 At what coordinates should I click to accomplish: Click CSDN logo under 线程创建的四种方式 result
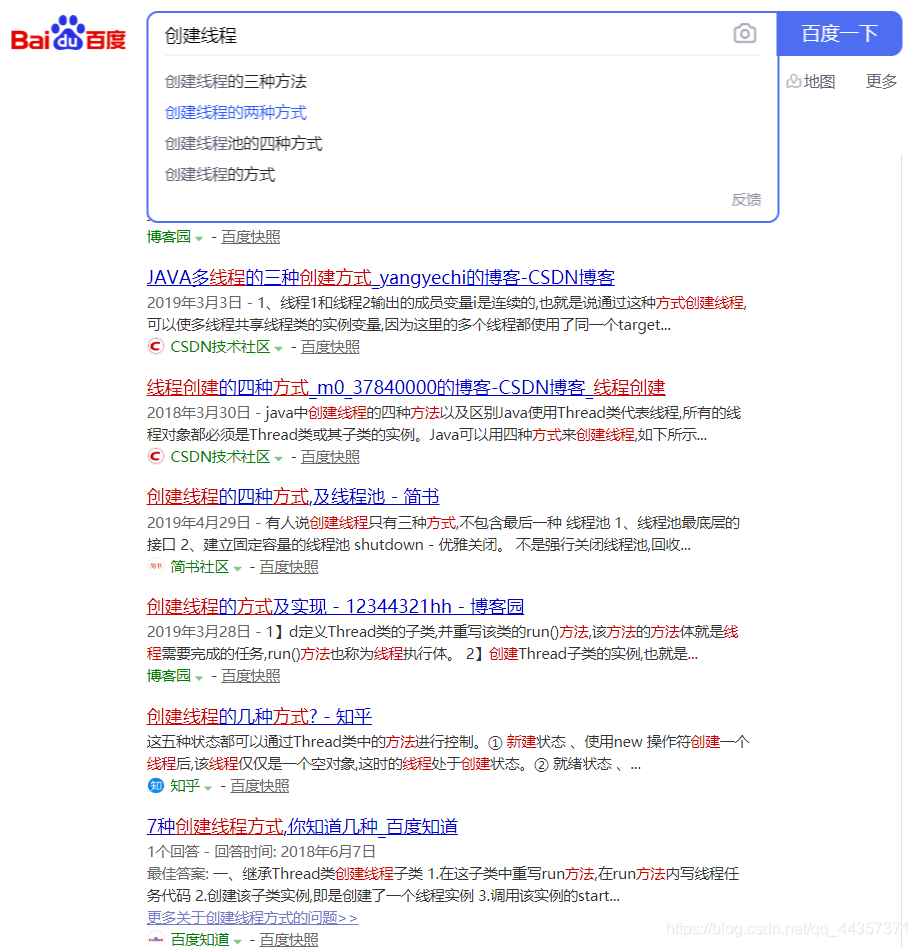tap(156, 457)
